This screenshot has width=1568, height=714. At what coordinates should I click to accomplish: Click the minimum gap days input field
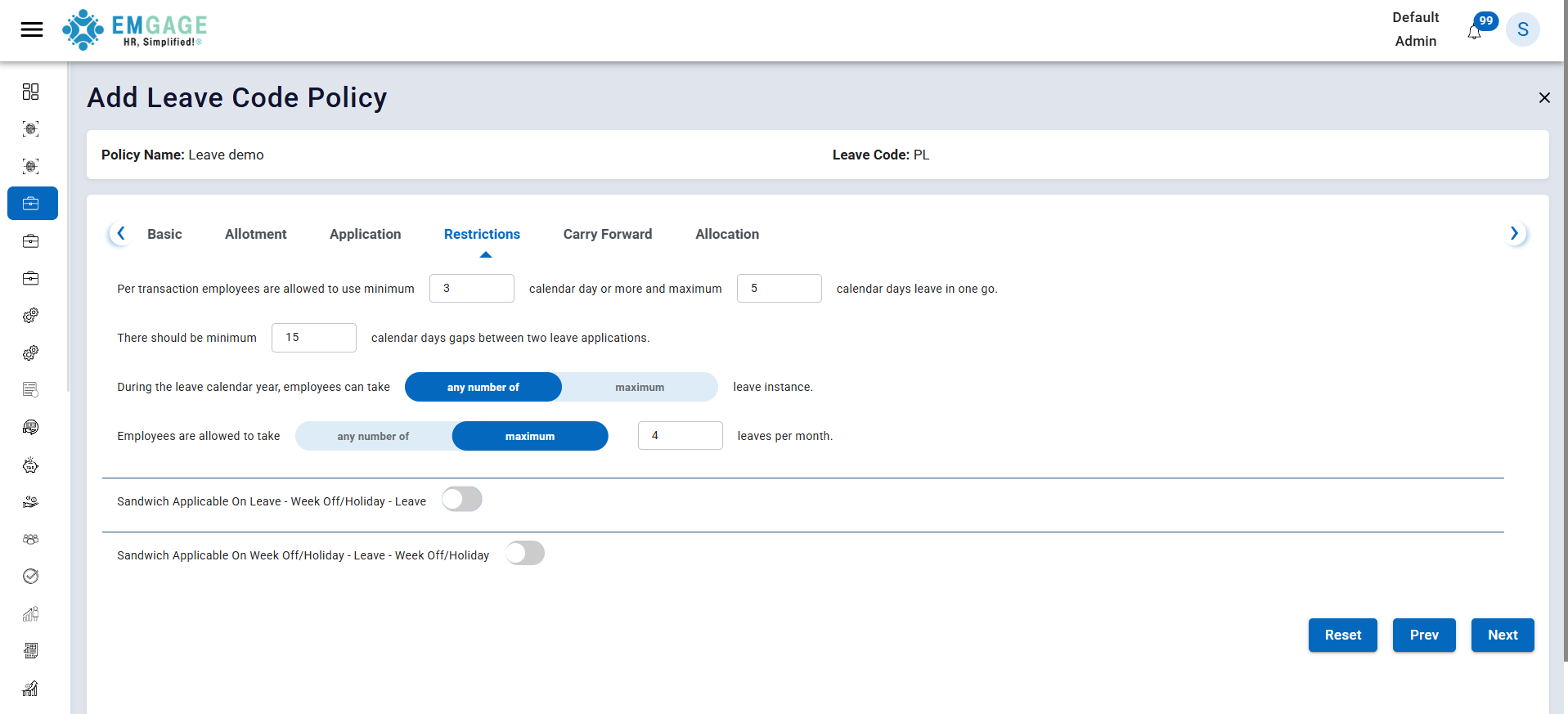pos(314,338)
